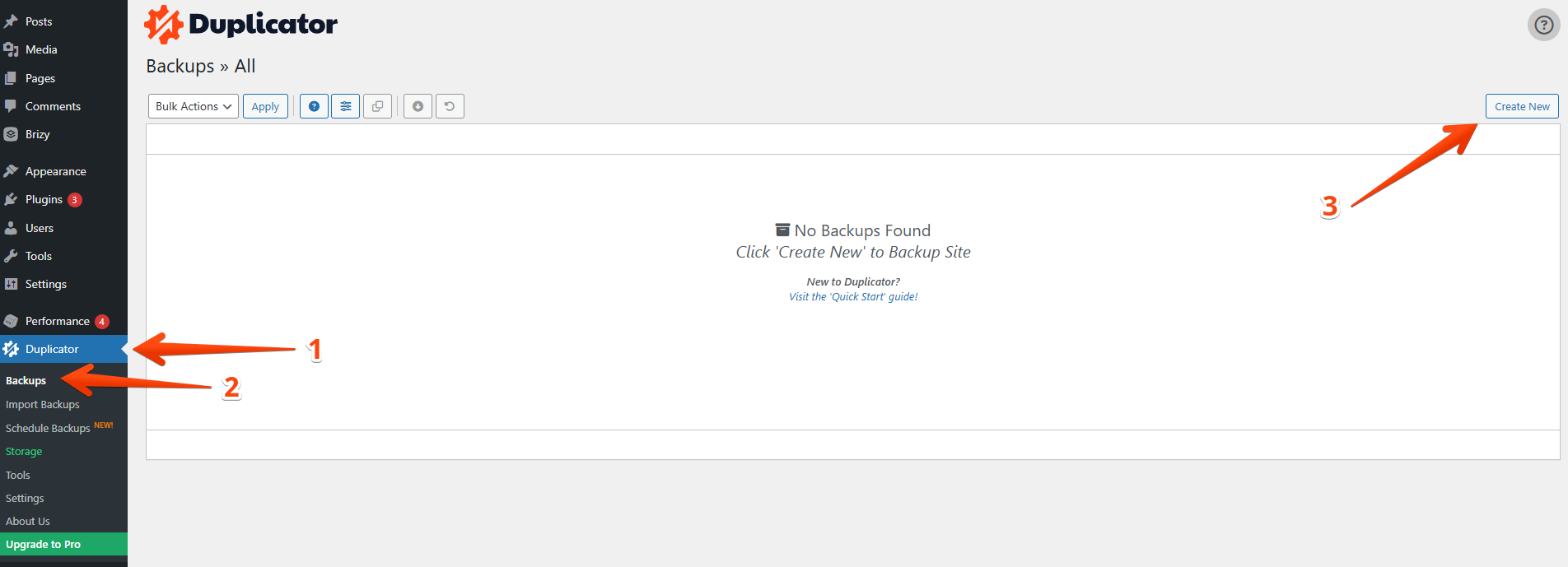Open Appearance in the sidebar
Image resolution: width=1568 pixels, height=567 pixels.
pos(55,171)
